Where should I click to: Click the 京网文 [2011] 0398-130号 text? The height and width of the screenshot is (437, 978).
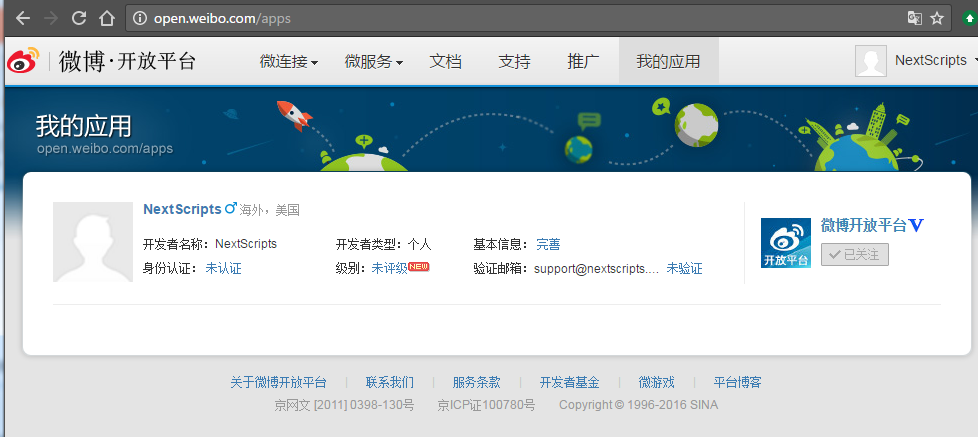click(344, 405)
